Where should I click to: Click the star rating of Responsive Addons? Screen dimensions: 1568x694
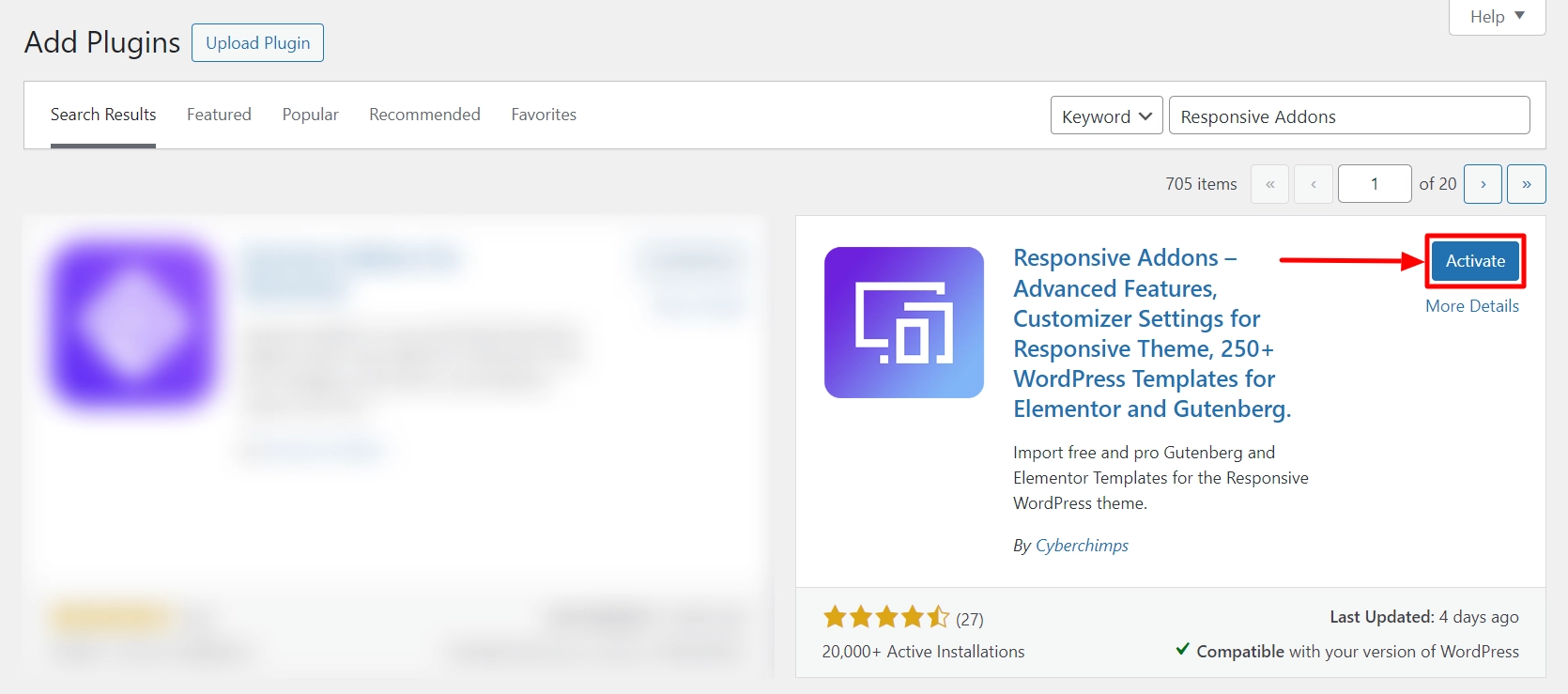(x=886, y=617)
